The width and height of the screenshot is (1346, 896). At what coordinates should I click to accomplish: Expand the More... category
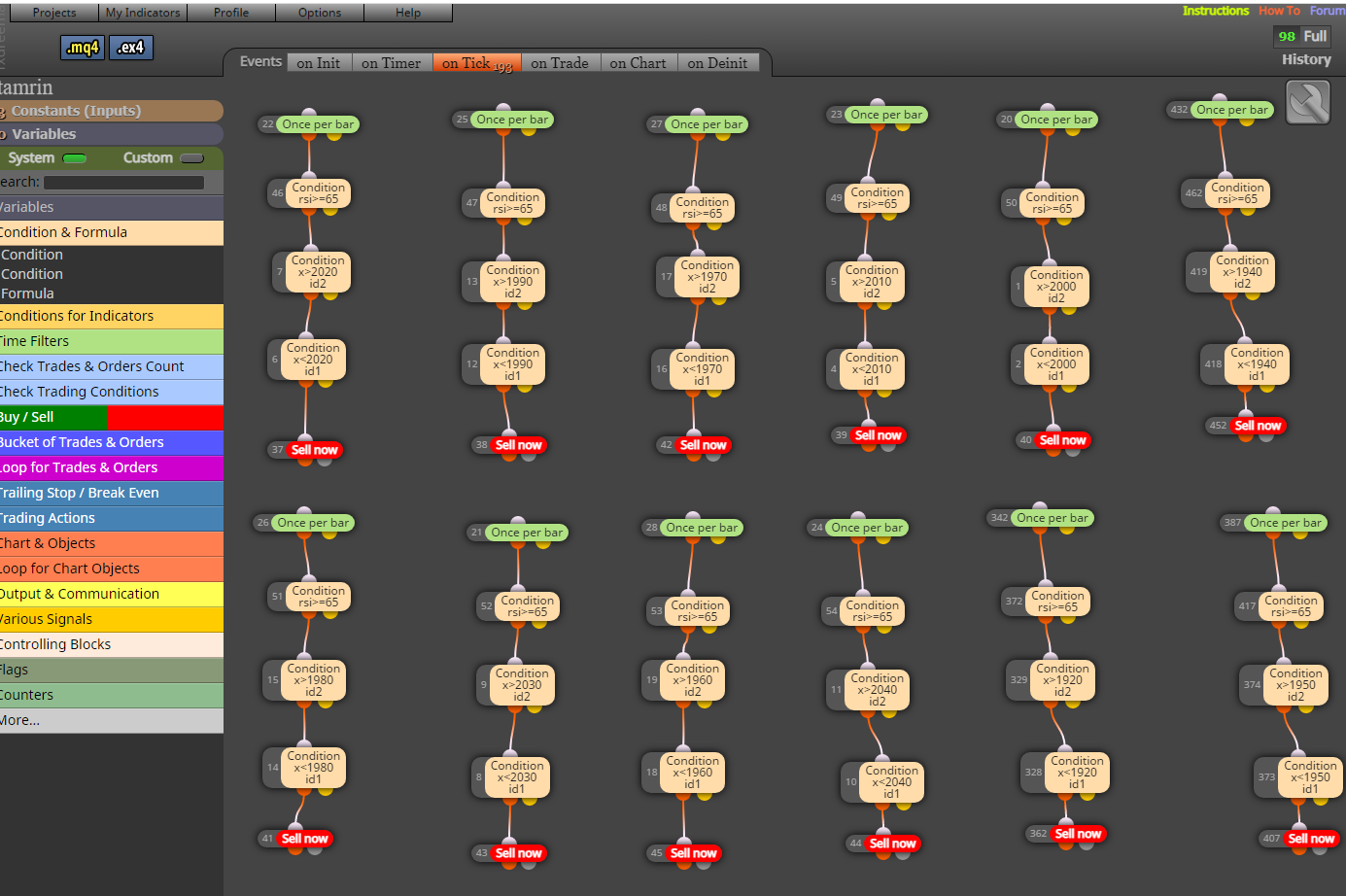point(112,720)
